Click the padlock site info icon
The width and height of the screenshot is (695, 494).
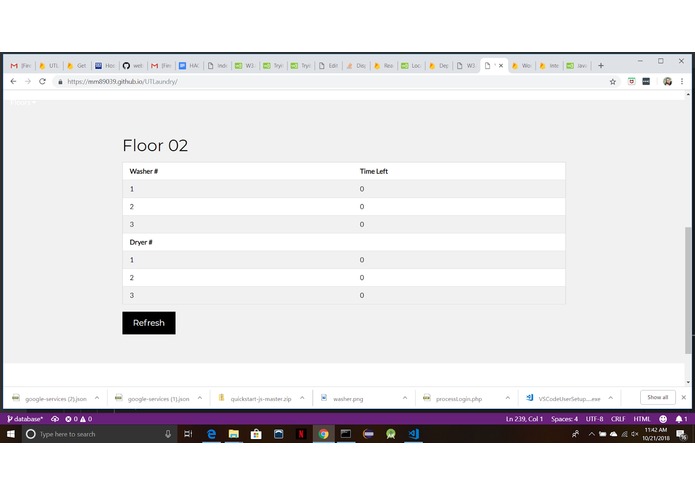point(60,82)
